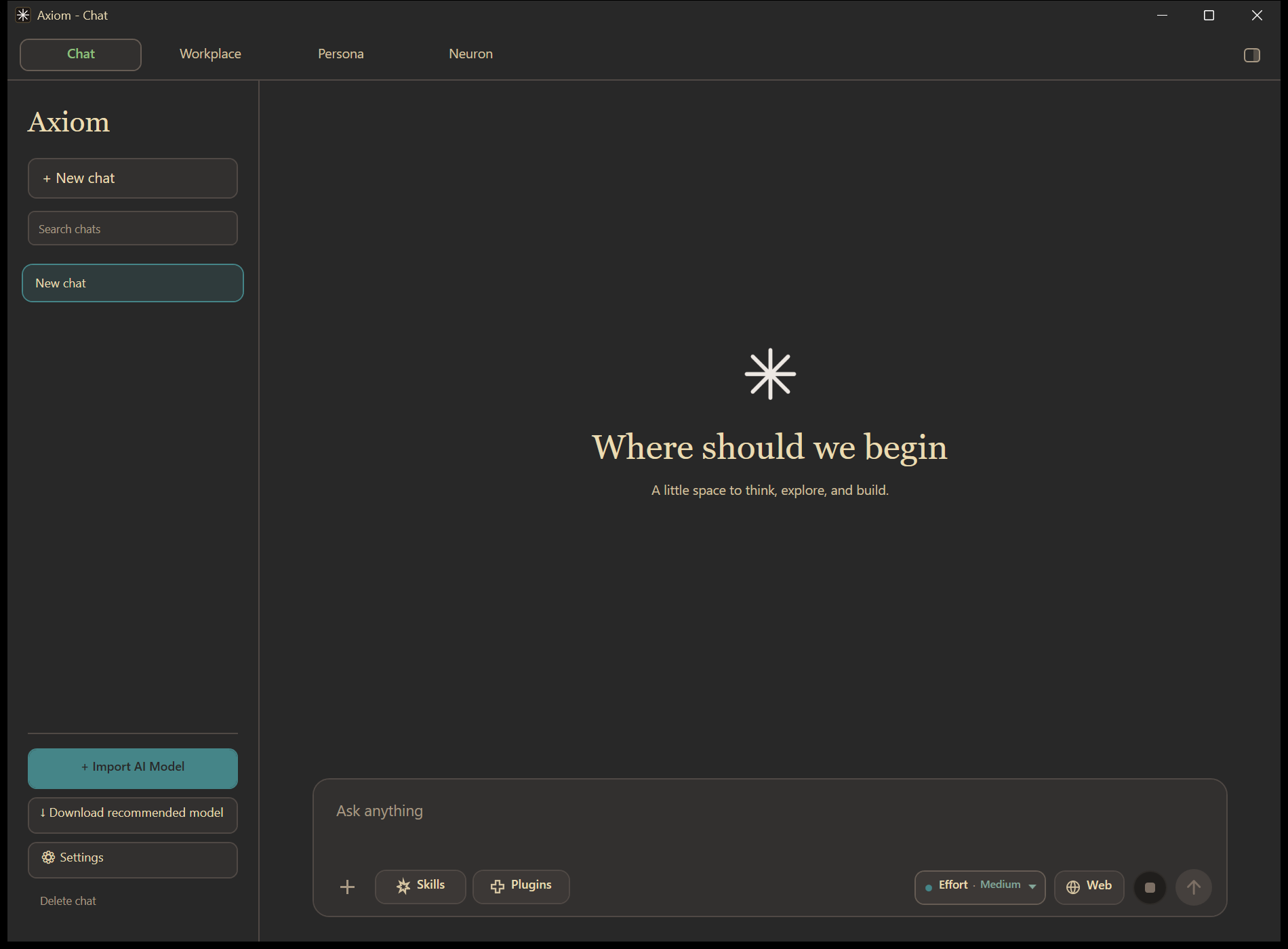Open the Plugins puzzle icon button
Viewport: 1288px width, 949px height.
click(521, 887)
